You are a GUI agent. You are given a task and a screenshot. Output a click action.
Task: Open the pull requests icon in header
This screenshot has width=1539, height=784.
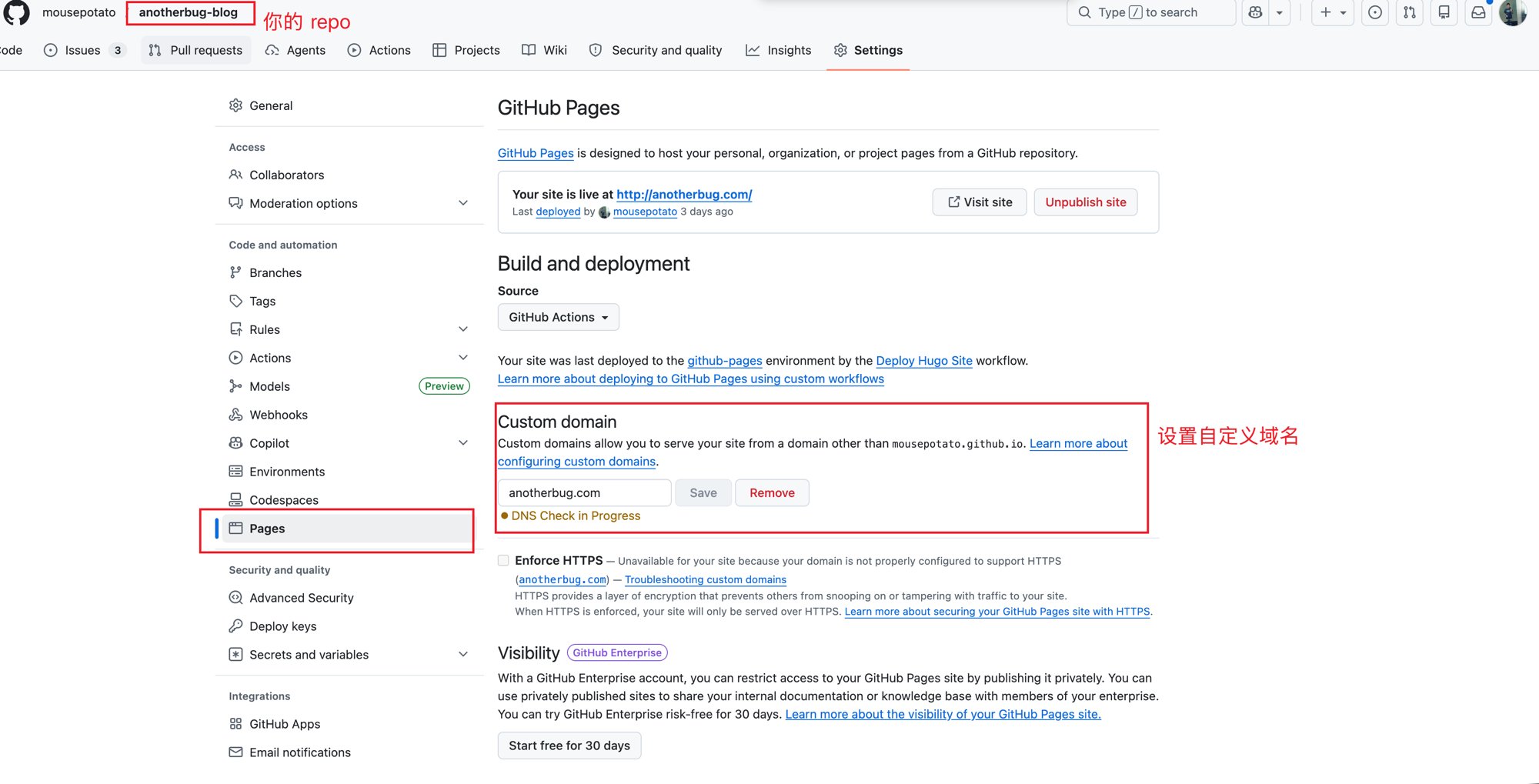click(1410, 12)
